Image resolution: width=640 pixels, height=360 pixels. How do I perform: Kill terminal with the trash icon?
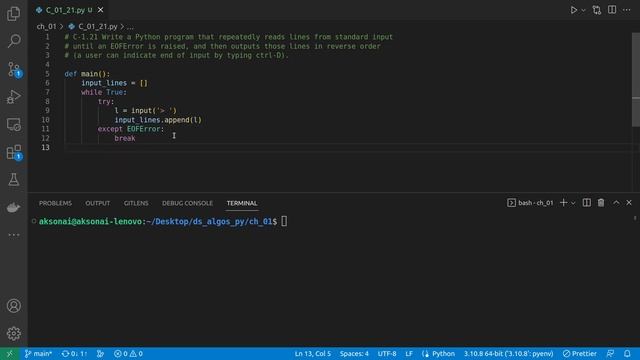click(601, 202)
